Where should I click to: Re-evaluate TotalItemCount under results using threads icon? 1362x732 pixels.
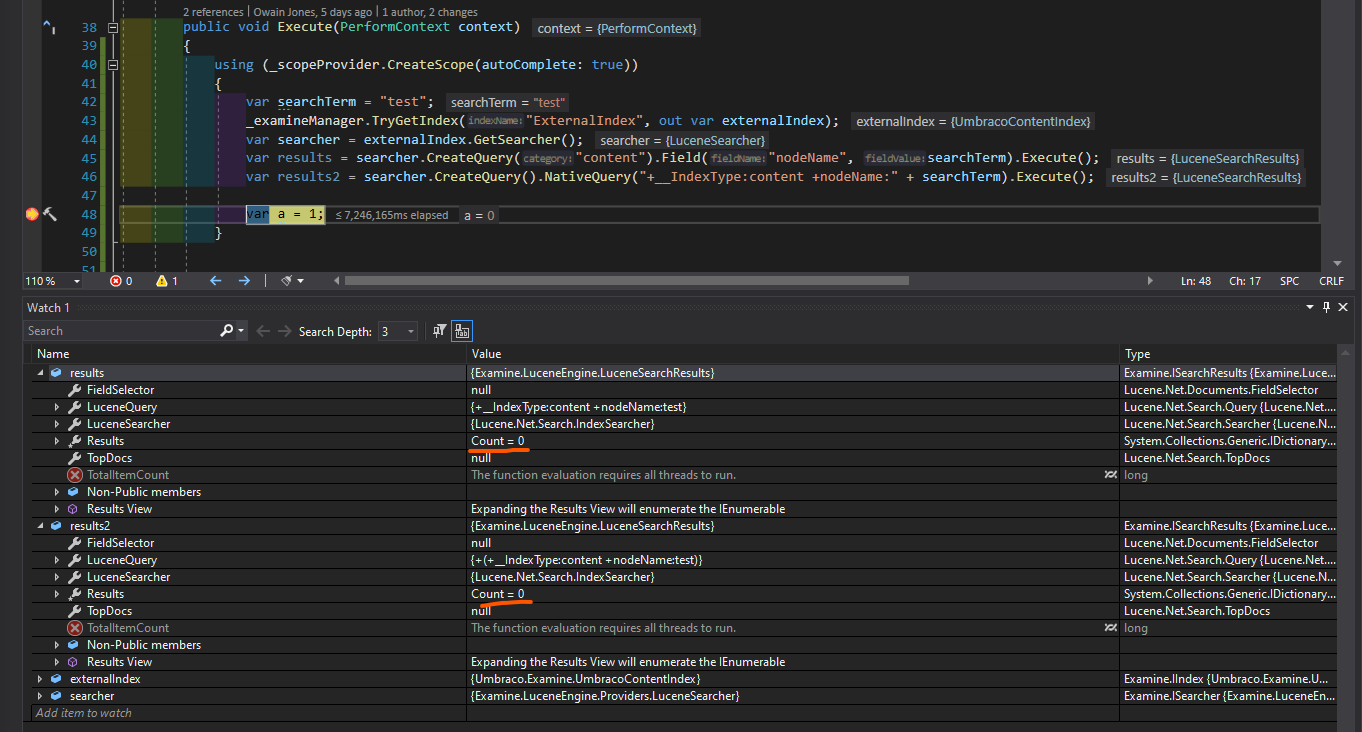1110,475
